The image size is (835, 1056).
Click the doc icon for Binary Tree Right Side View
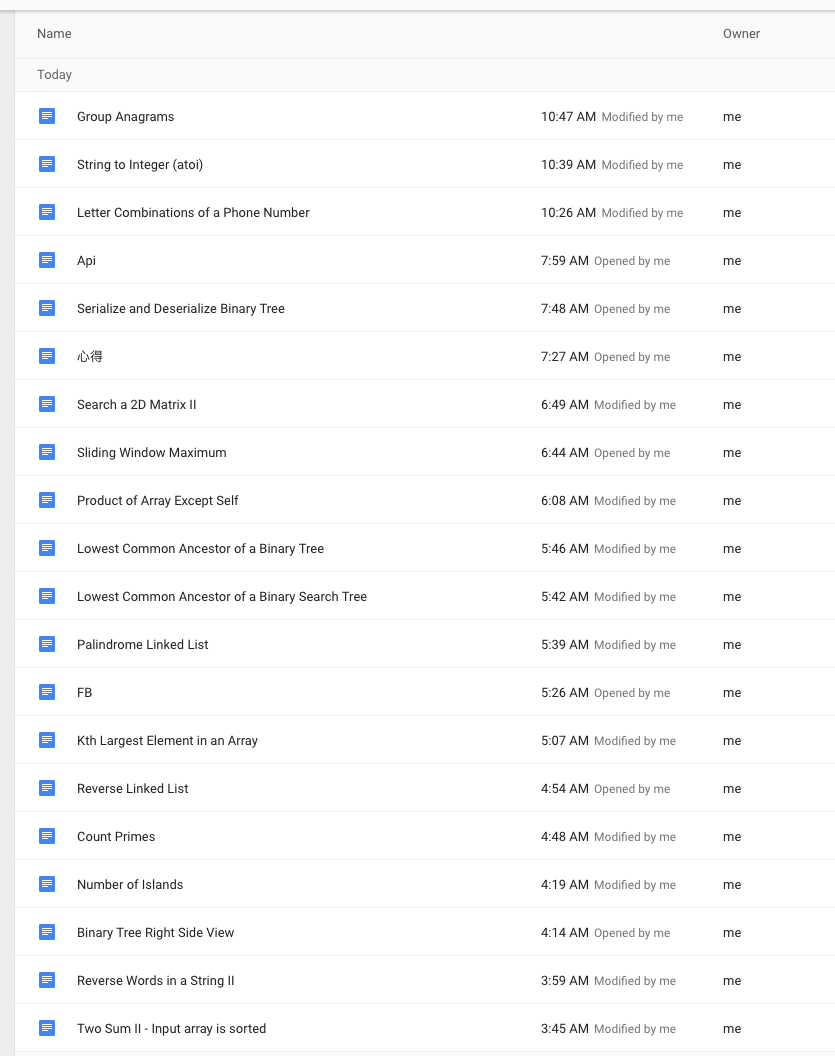click(46, 932)
